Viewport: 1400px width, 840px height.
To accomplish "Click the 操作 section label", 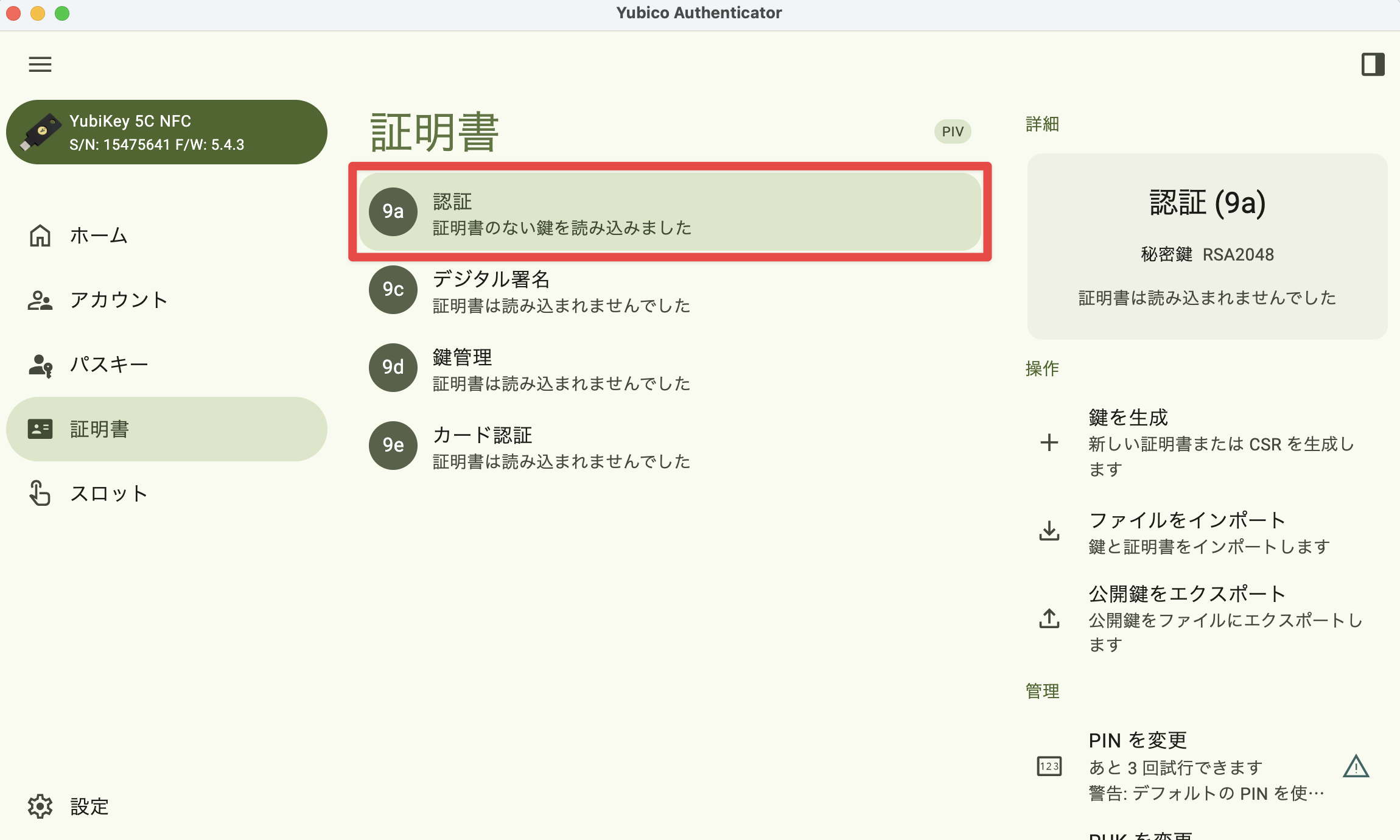I will click(1042, 368).
